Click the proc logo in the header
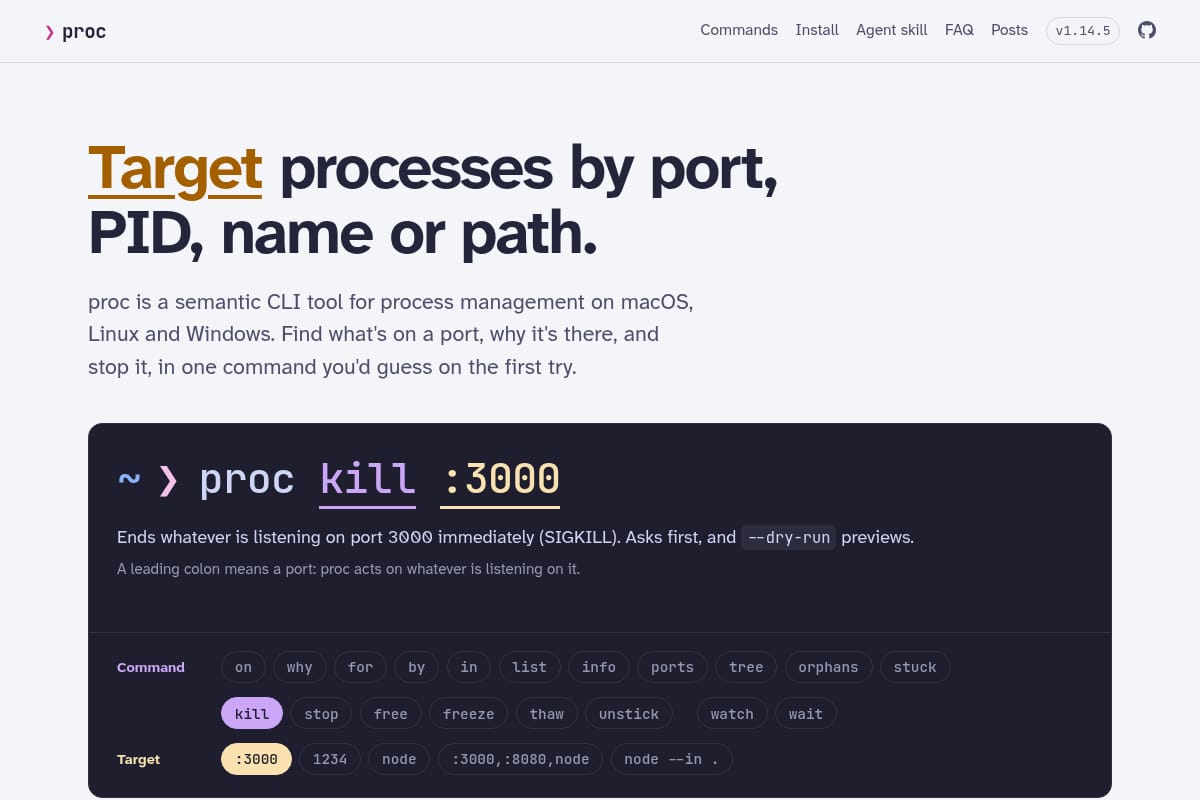The height and width of the screenshot is (800, 1200). (75, 31)
